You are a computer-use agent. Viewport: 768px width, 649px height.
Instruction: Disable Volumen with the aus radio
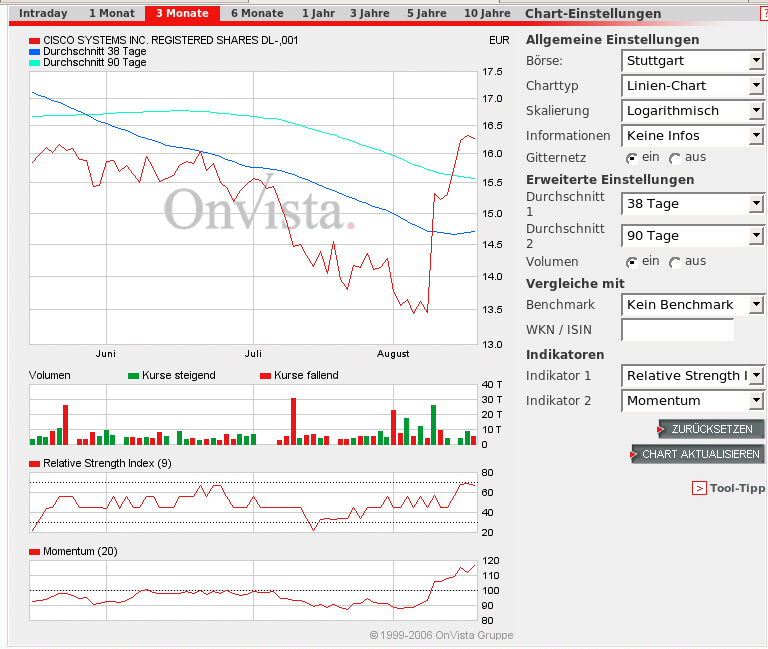[675, 262]
